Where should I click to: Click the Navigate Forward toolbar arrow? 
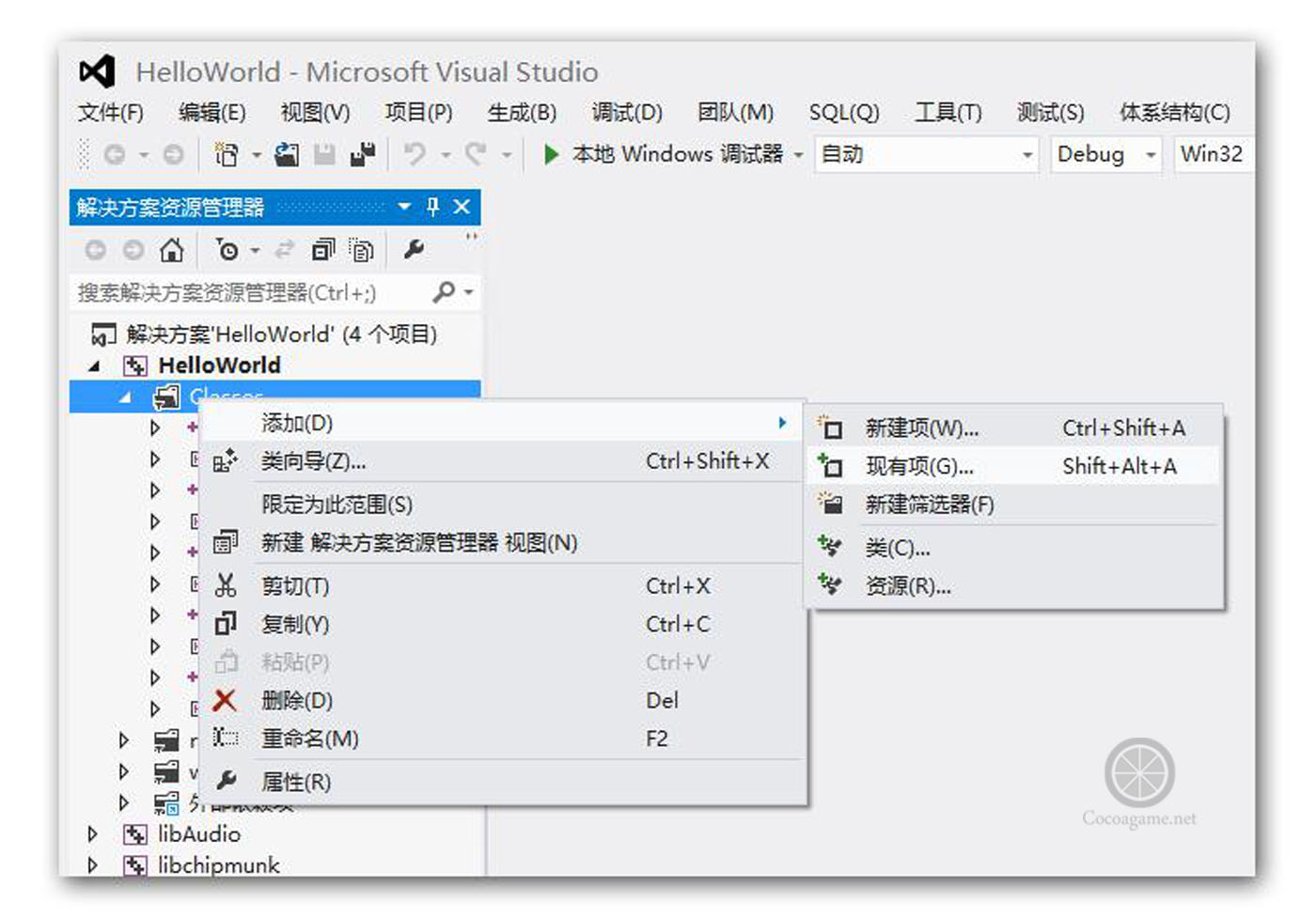click(x=173, y=154)
